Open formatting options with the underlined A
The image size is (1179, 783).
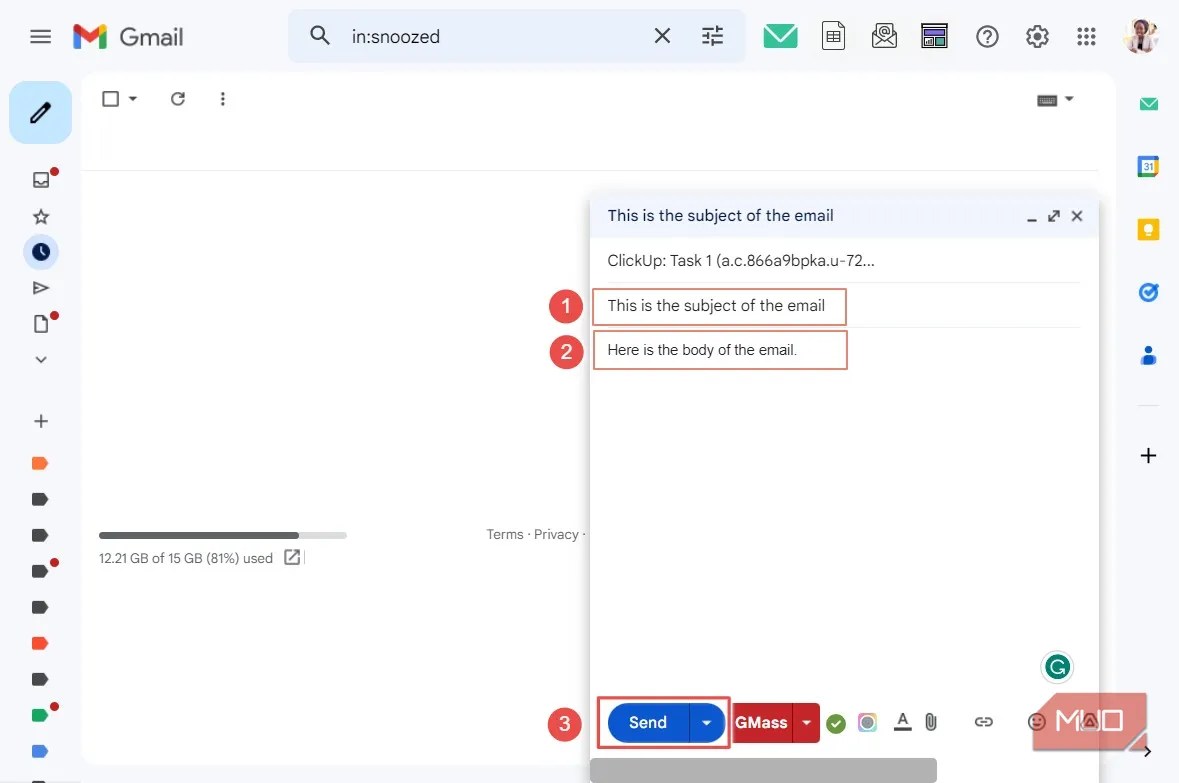pyautogui.click(x=901, y=722)
